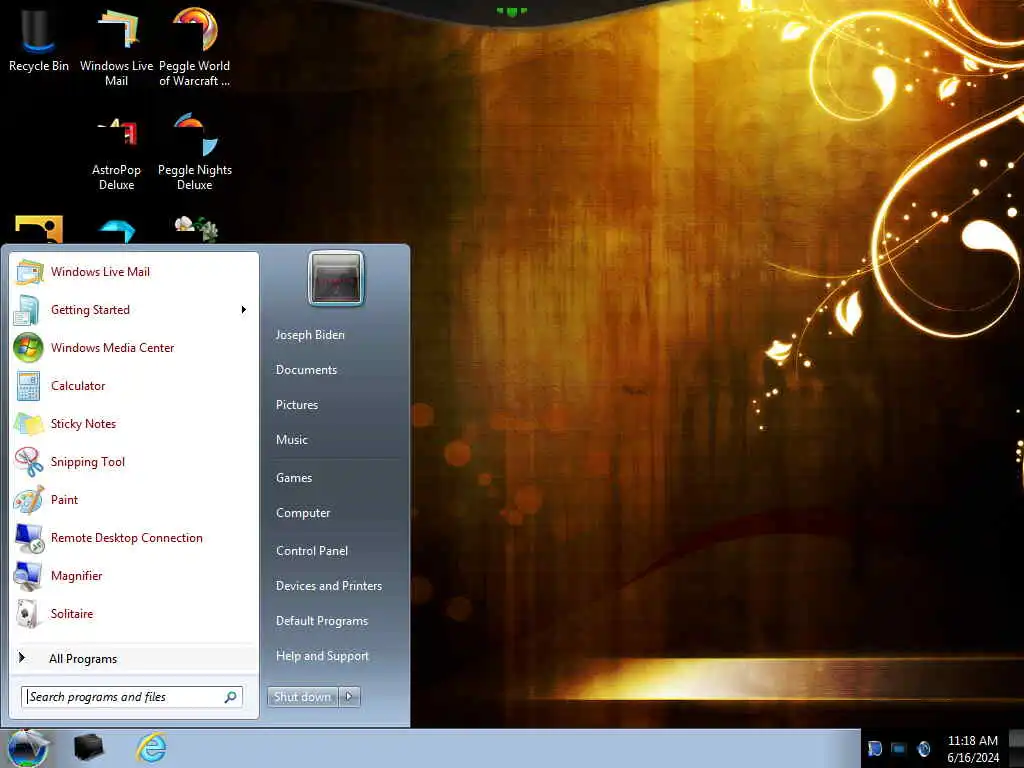The image size is (1024, 768).
Task: Open Sticky Notes
Action: (134, 424)
